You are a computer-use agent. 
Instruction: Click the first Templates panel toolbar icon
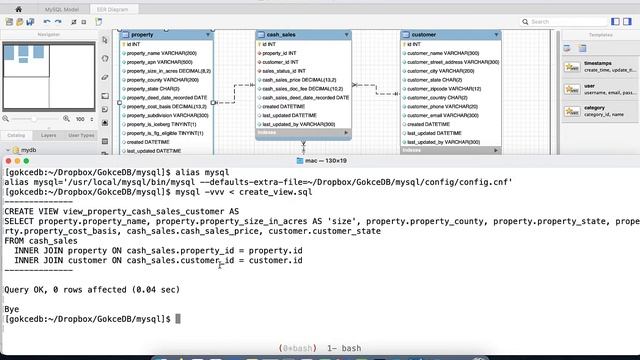coord(567,49)
